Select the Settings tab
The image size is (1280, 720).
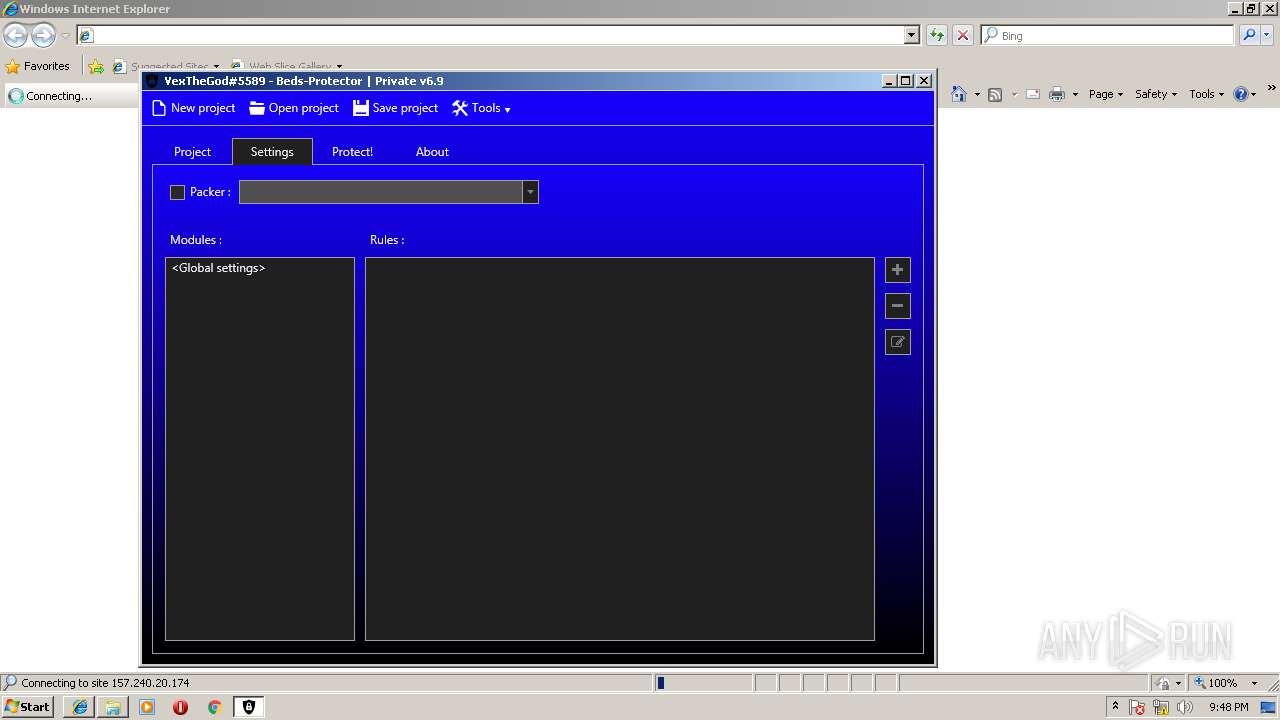(x=272, y=152)
